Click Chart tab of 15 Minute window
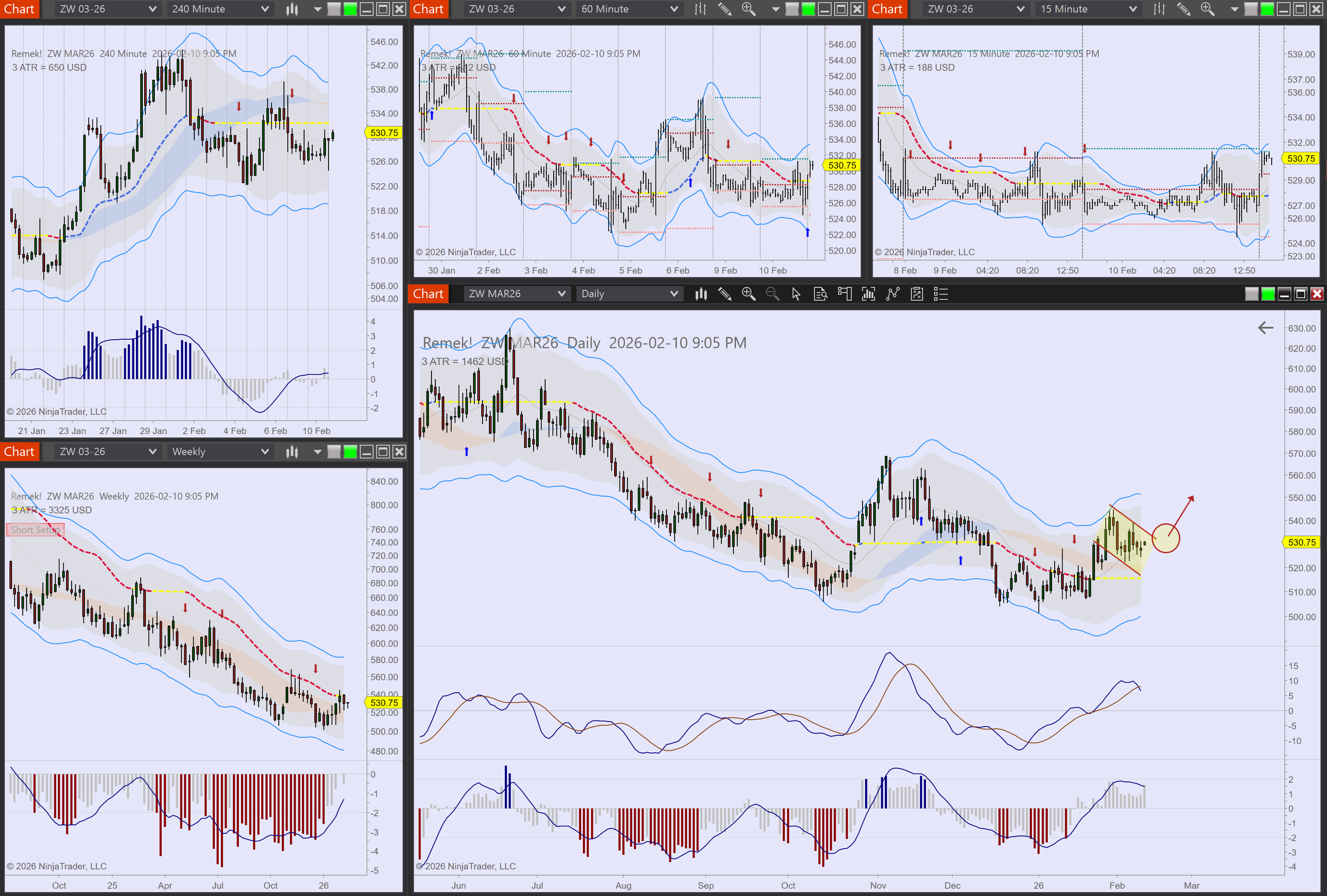The image size is (1327, 896). pyautogui.click(x=887, y=9)
